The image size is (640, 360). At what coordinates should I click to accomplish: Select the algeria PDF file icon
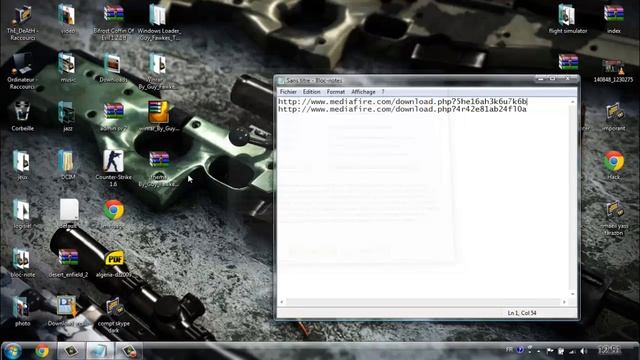point(114,262)
